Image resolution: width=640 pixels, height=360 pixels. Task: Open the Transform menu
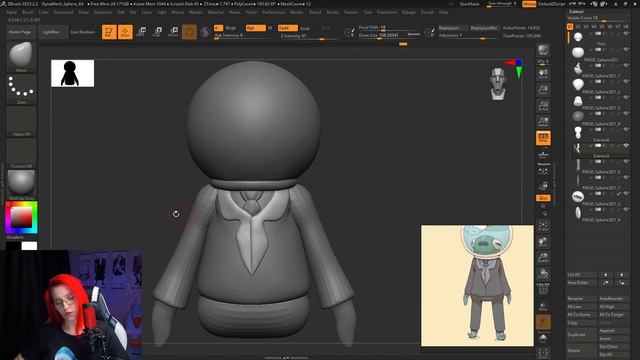tap(387, 12)
